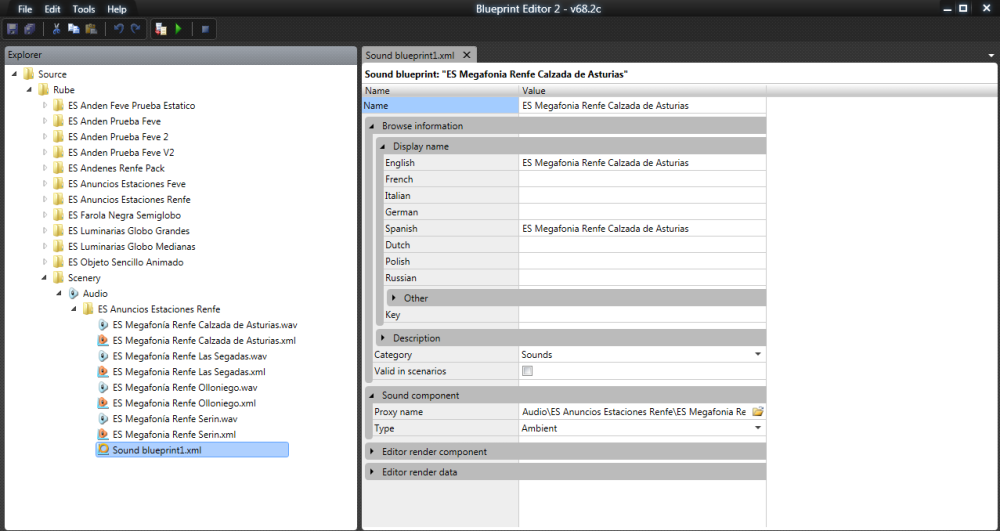Click the Copy toolbar icon
1000x531 pixels.
point(73,29)
